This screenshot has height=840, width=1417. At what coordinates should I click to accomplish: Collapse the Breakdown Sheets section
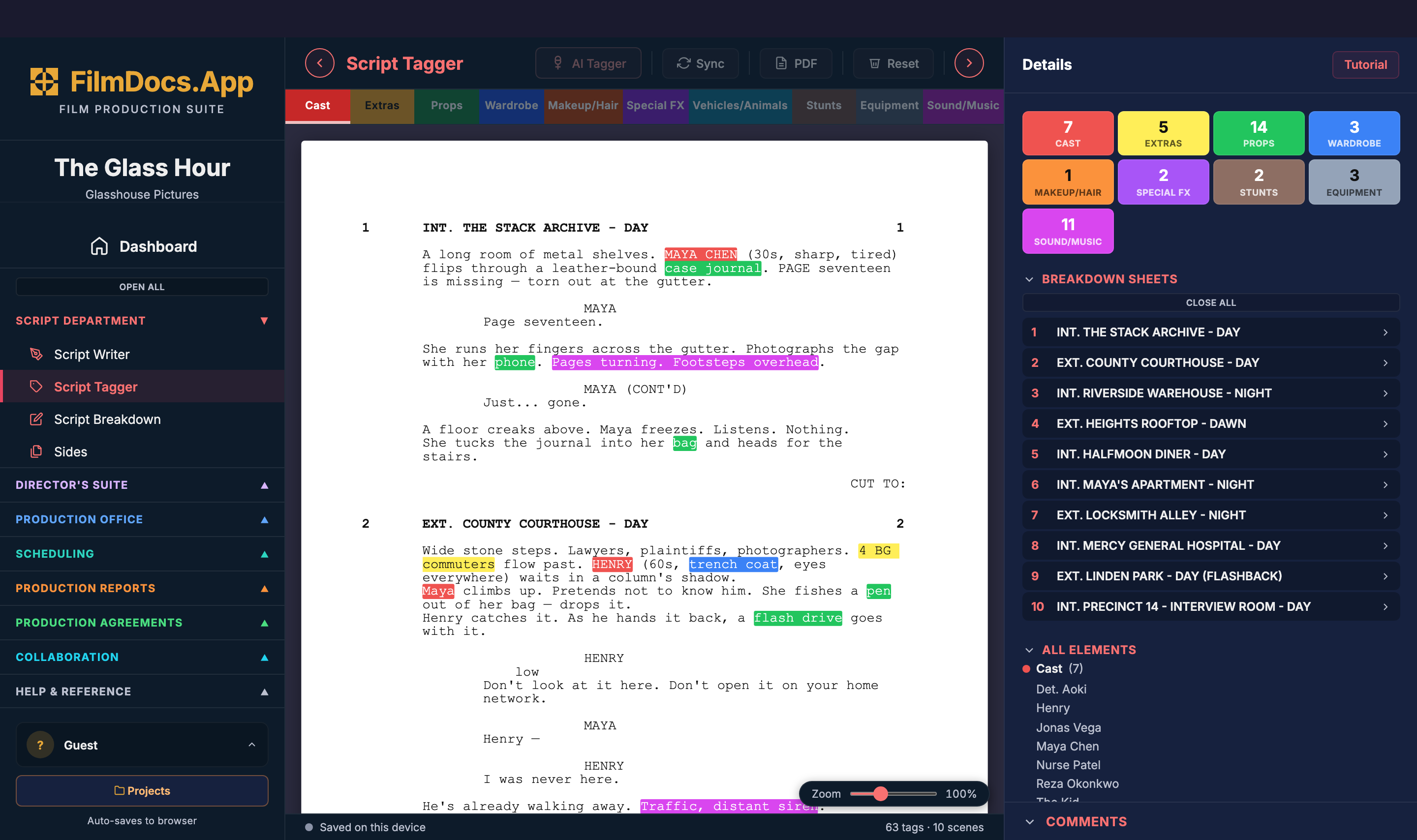pyautogui.click(x=1029, y=279)
